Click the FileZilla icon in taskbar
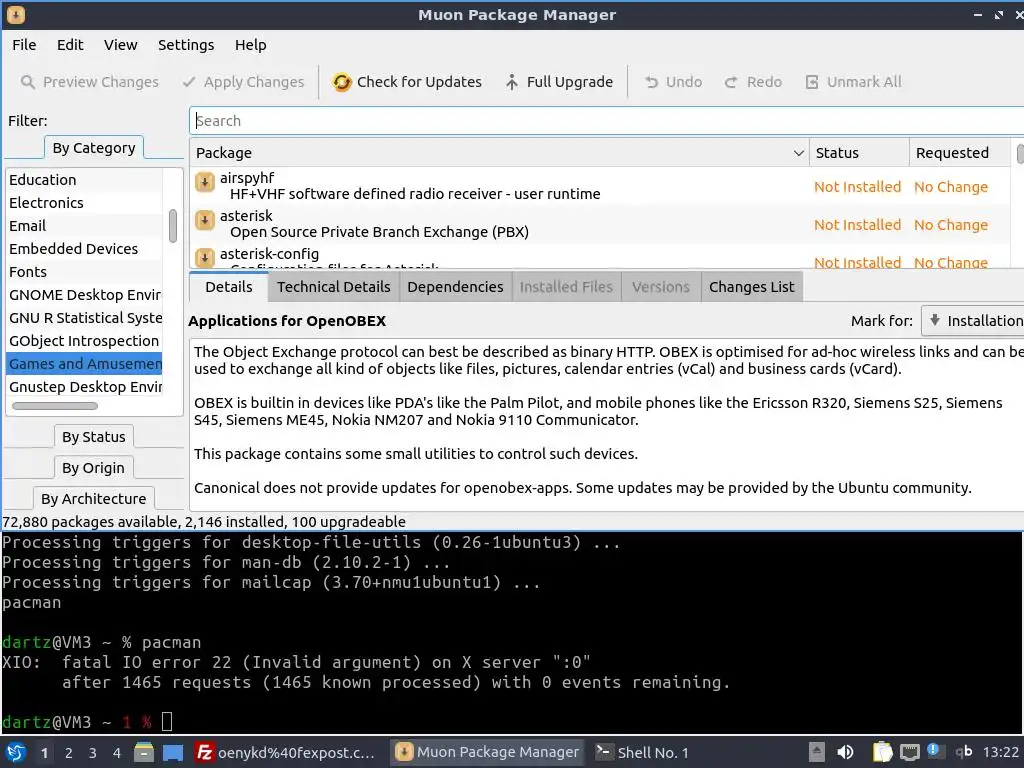Screen dimensions: 1024x768 (204, 752)
